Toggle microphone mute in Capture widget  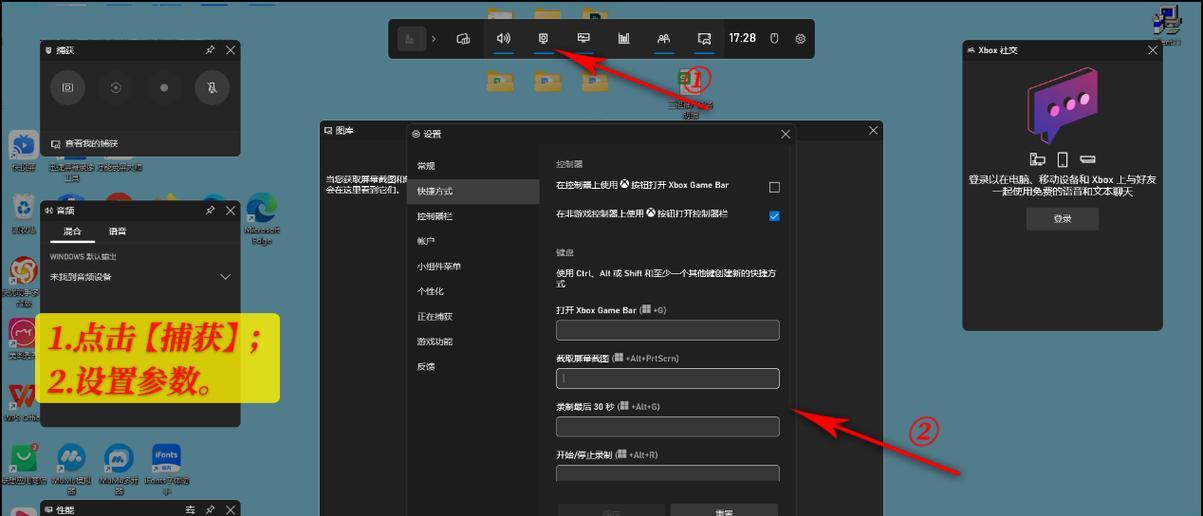(212, 88)
